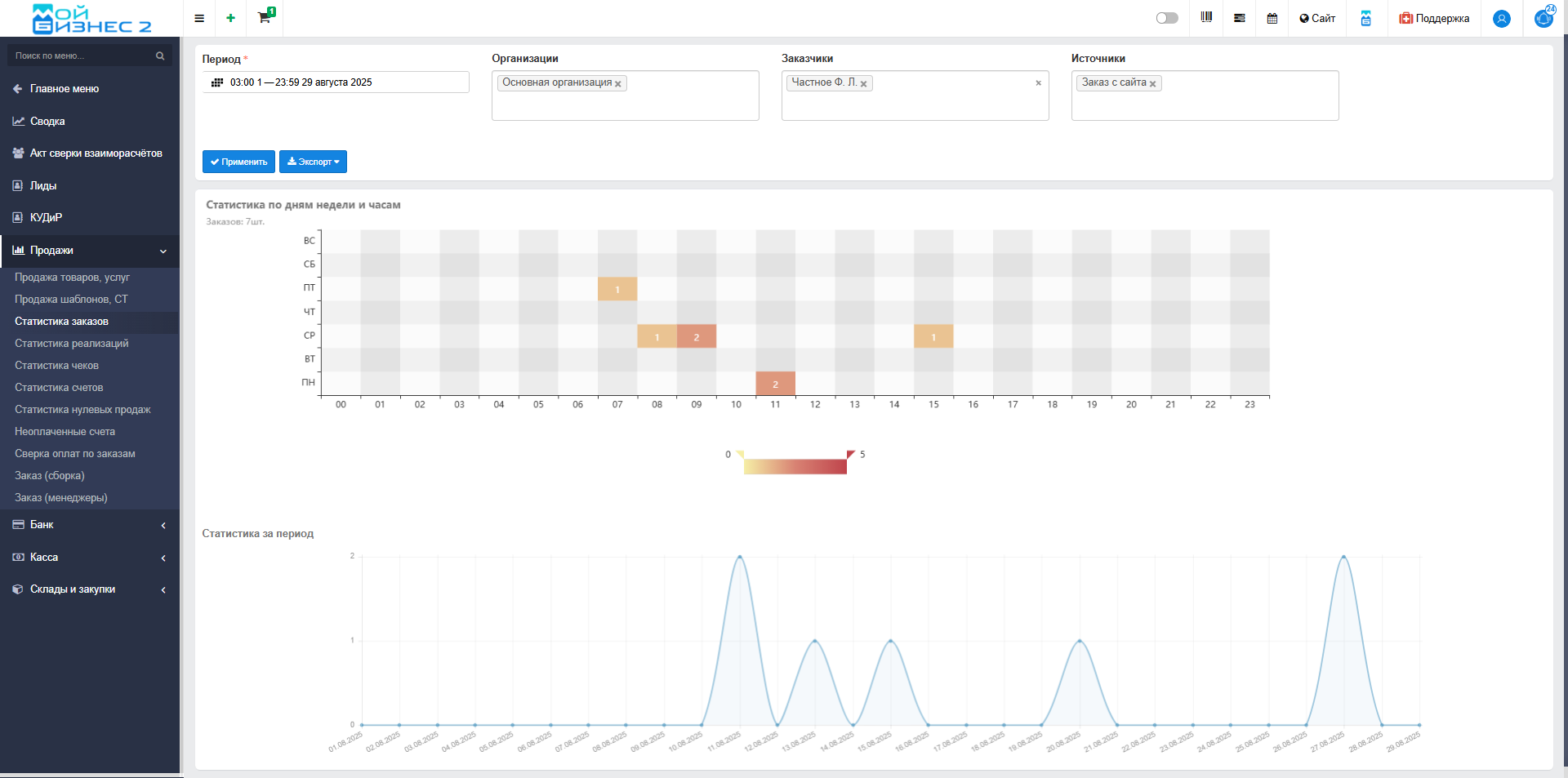Collapse the Продажи menu section

point(90,251)
